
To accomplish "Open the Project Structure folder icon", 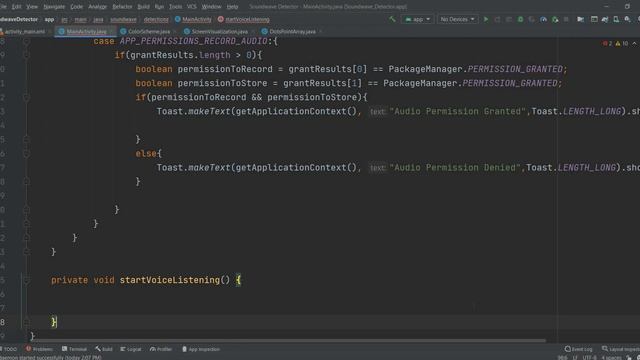I will click(x=580, y=19).
